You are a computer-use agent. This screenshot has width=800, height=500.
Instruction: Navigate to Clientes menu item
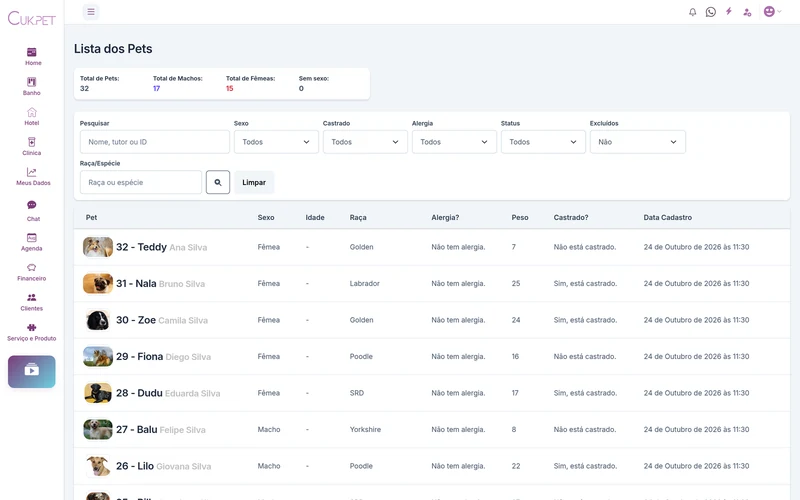coord(32,302)
